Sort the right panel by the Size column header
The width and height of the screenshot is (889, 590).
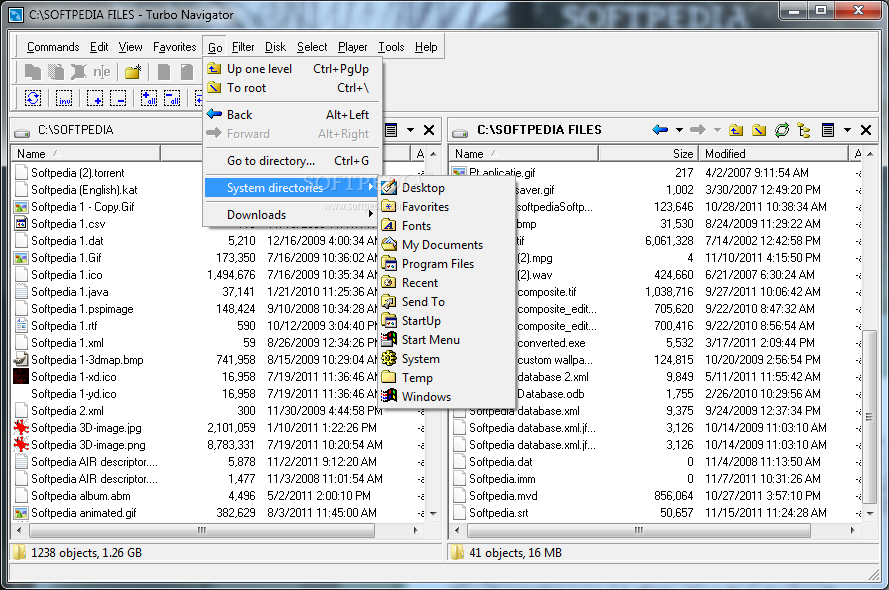pyautogui.click(x=648, y=154)
